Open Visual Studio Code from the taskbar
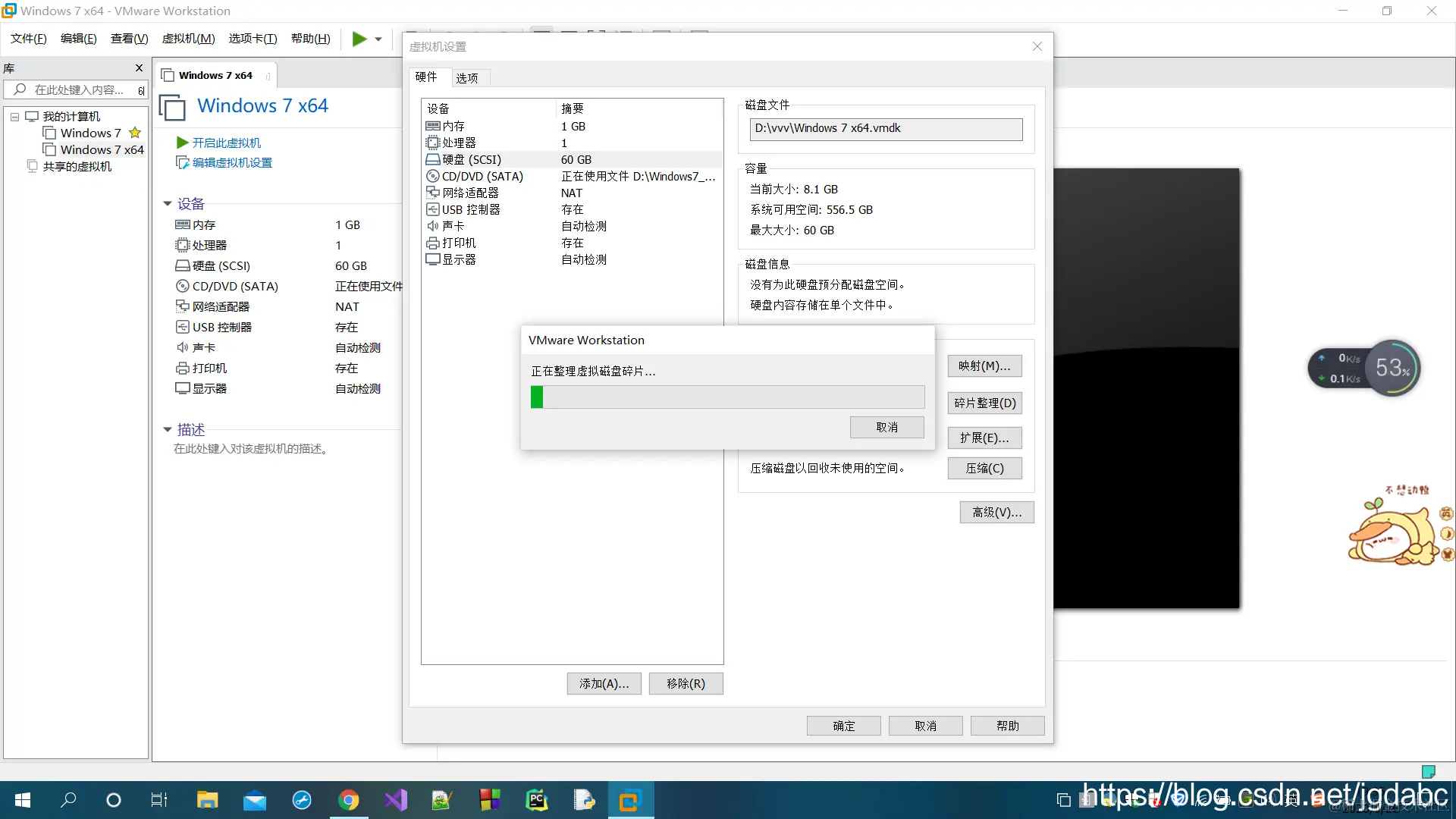Image resolution: width=1456 pixels, height=819 pixels. (x=396, y=800)
